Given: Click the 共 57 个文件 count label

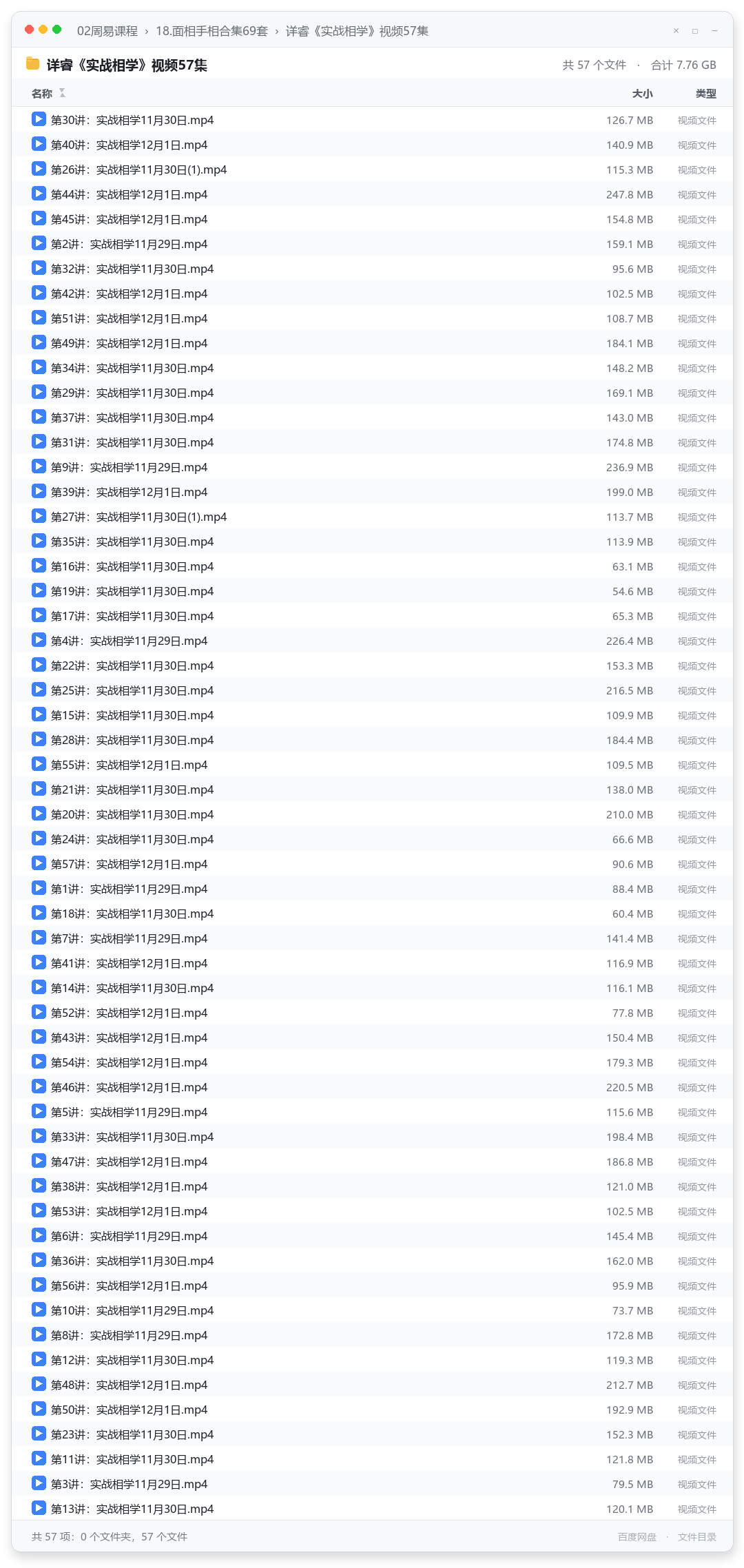Looking at the screenshot, I should point(595,65).
